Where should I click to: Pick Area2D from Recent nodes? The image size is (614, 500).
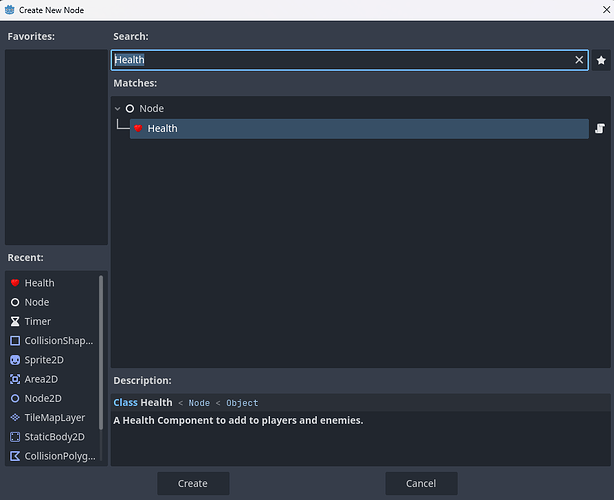41,379
